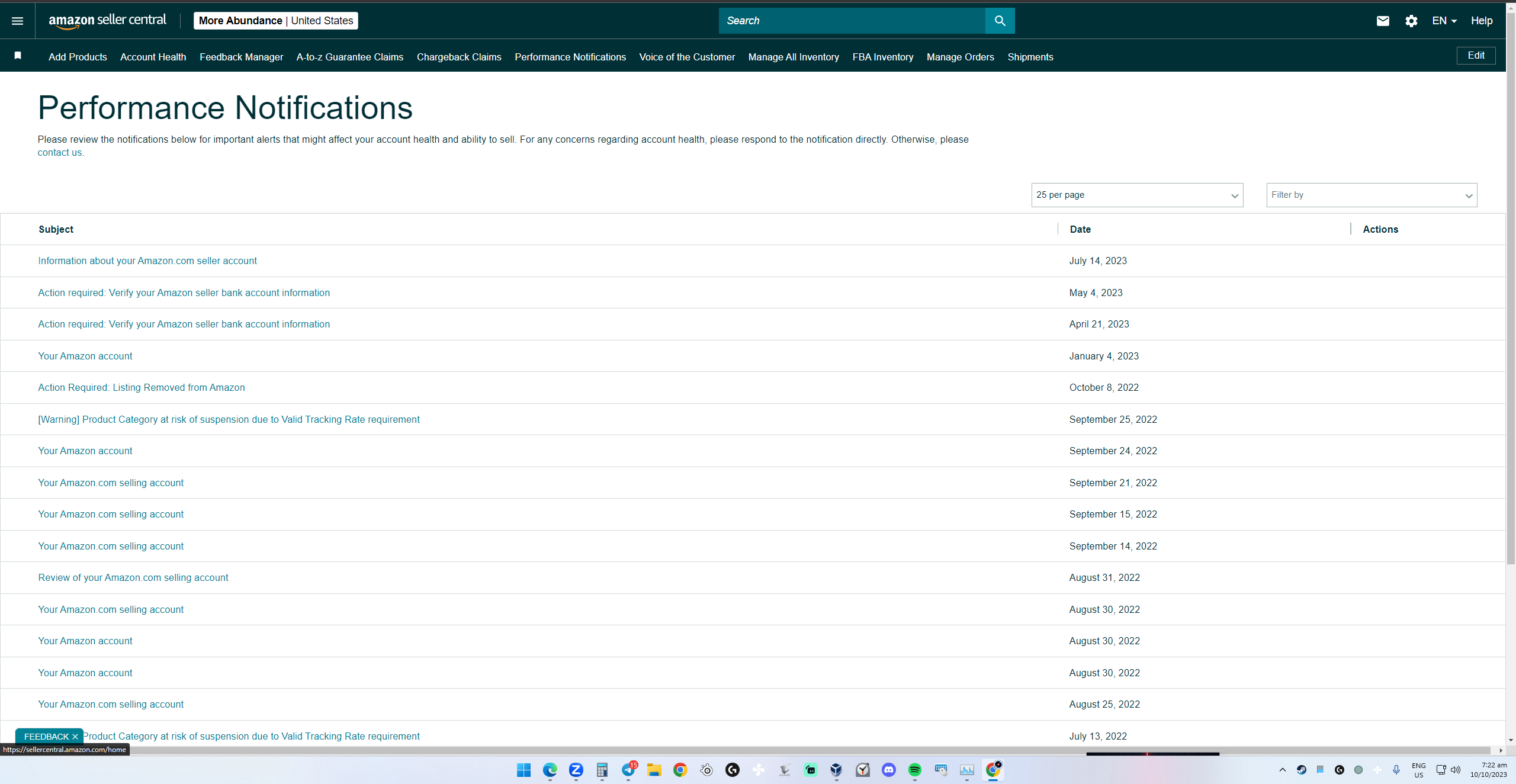1516x784 pixels.
Task: Click the Date column header
Action: (x=1080, y=229)
